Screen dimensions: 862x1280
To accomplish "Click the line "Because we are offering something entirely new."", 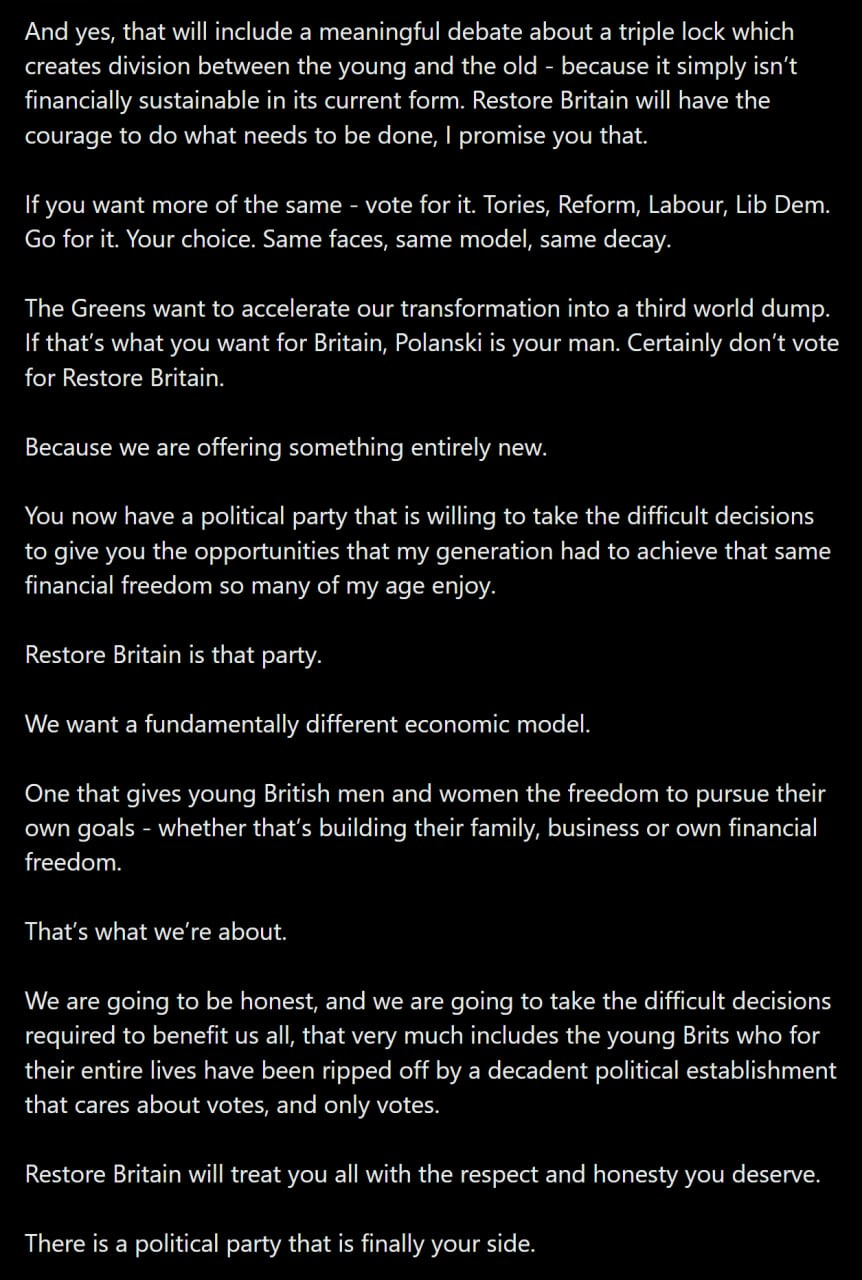I will click(286, 447).
